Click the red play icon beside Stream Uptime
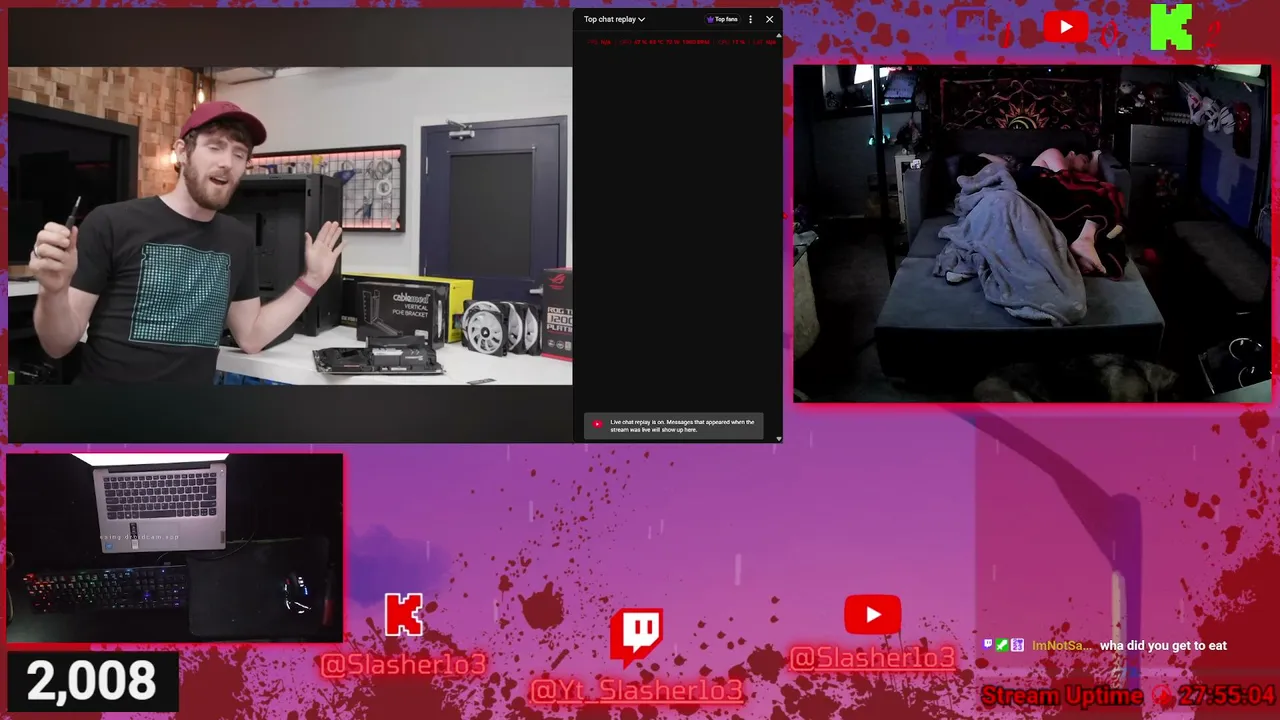 click(x=1161, y=696)
